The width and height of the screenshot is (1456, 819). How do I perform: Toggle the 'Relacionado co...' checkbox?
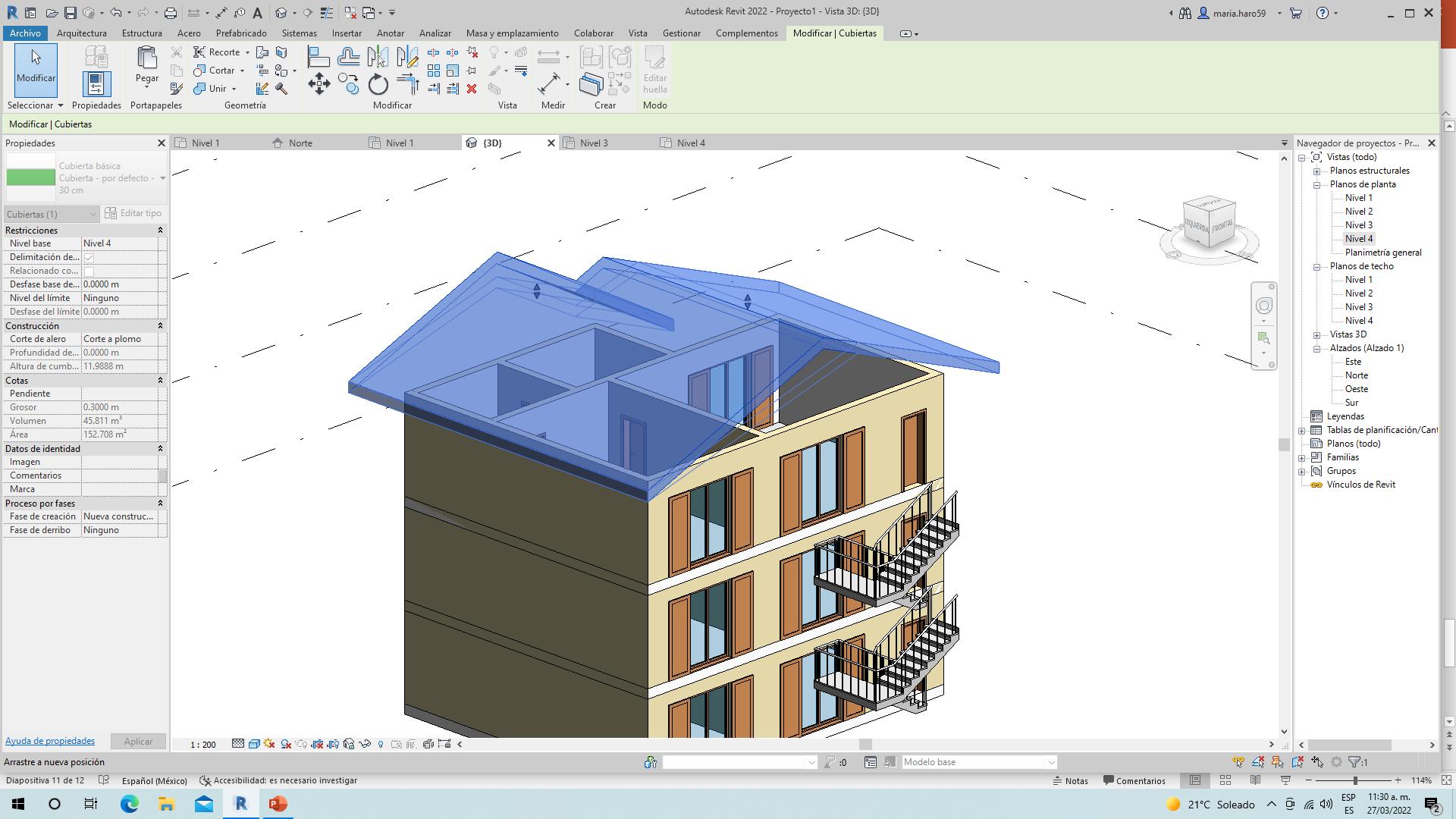(89, 271)
